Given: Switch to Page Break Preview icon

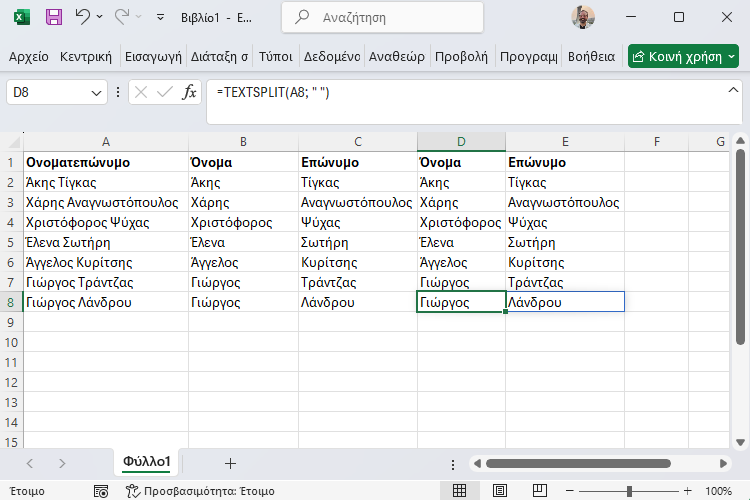Looking at the screenshot, I should click(x=540, y=490).
